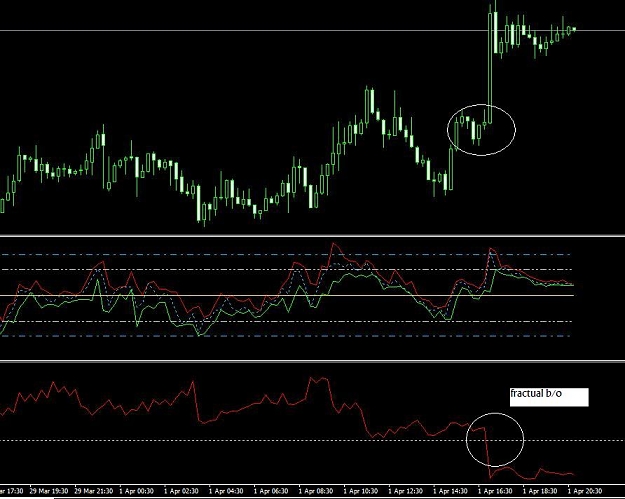Click the "1 Apr 04:30" time axis label

coord(226,491)
